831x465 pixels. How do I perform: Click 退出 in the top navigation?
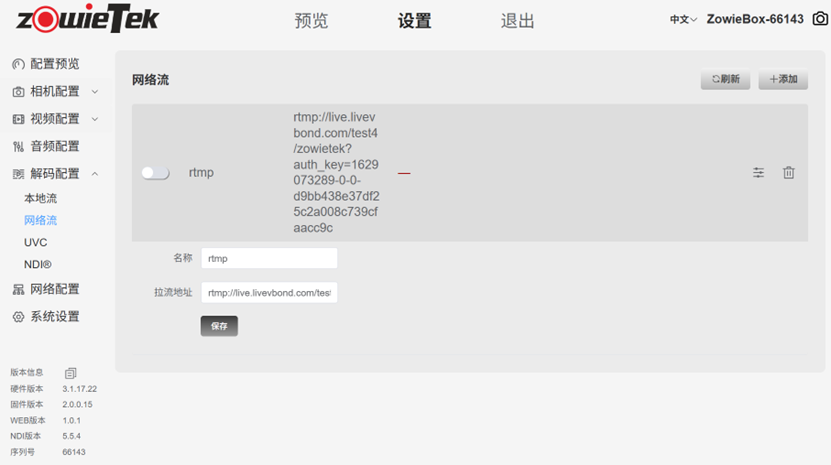click(517, 21)
